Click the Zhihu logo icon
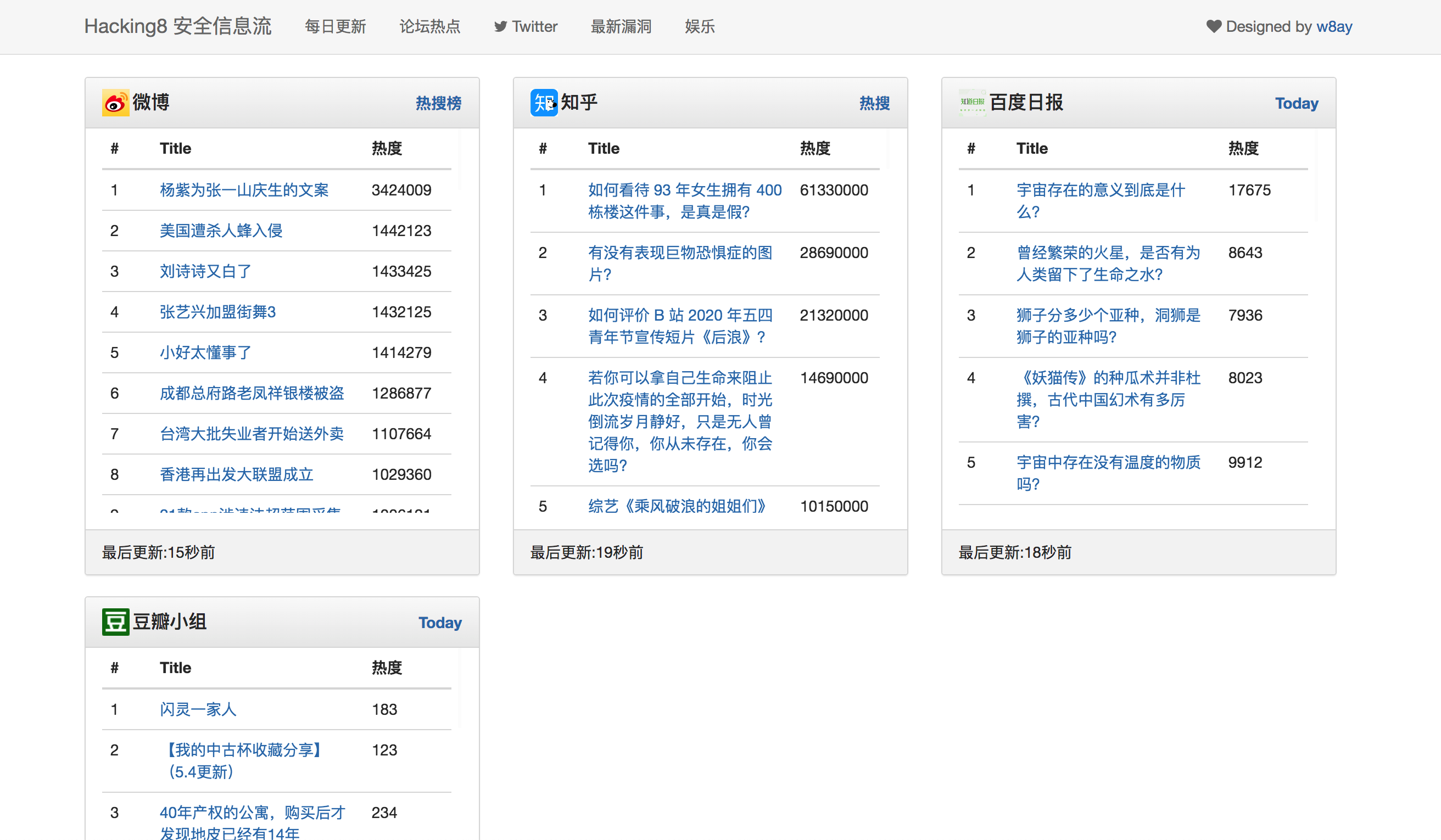Screen dimensions: 1441x840 coord(544,103)
